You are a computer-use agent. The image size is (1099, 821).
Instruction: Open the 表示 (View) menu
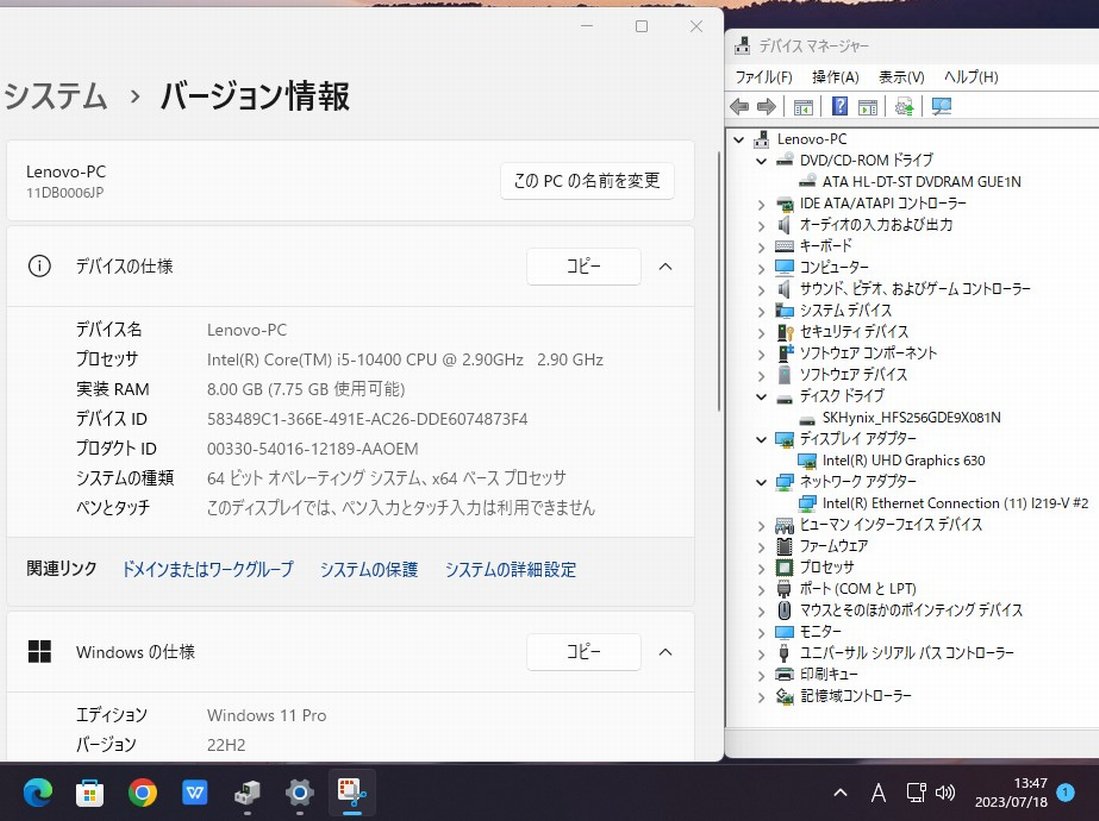pyautogui.click(x=899, y=76)
